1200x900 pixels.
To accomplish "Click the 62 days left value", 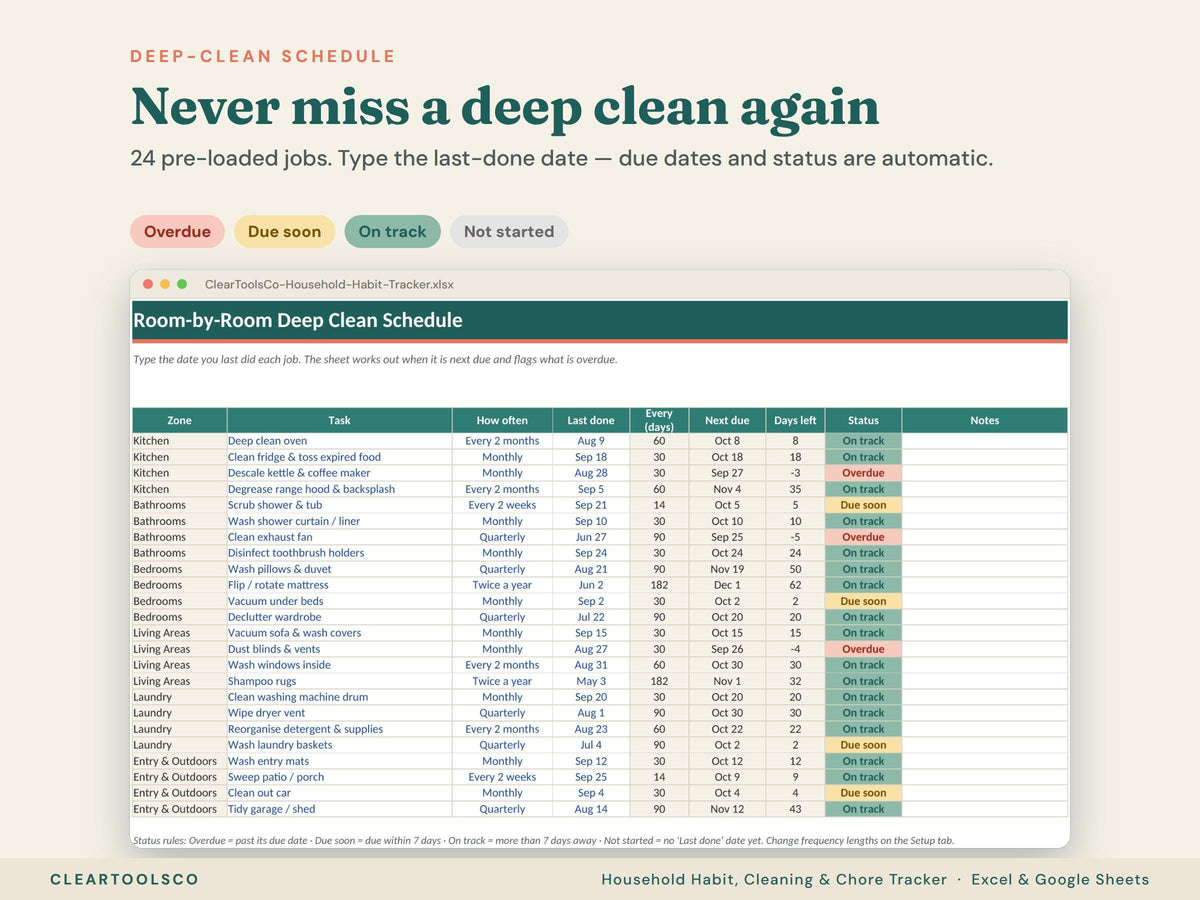I will [x=795, y=585].
